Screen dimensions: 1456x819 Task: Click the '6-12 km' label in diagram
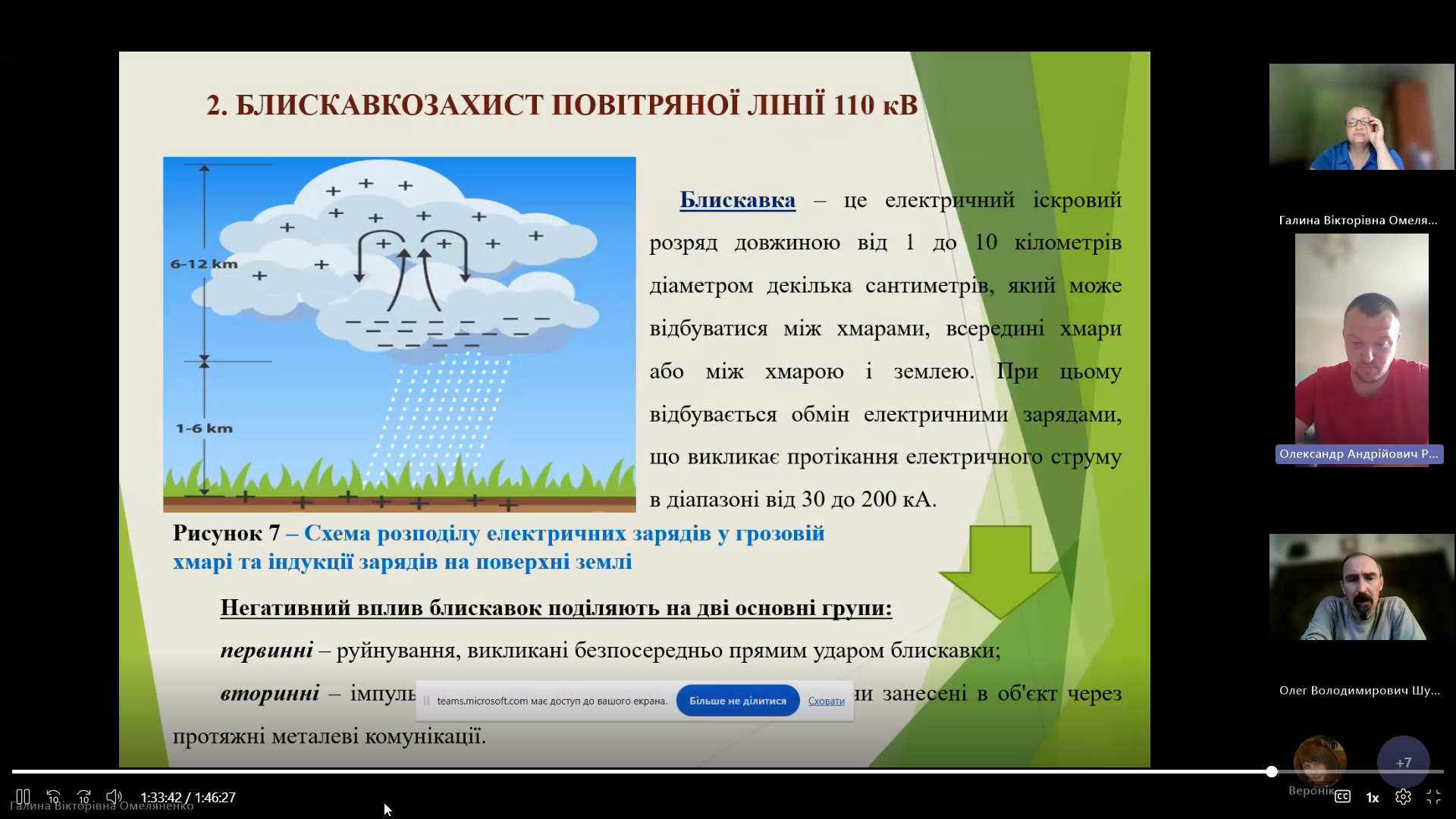coord(204,264)
